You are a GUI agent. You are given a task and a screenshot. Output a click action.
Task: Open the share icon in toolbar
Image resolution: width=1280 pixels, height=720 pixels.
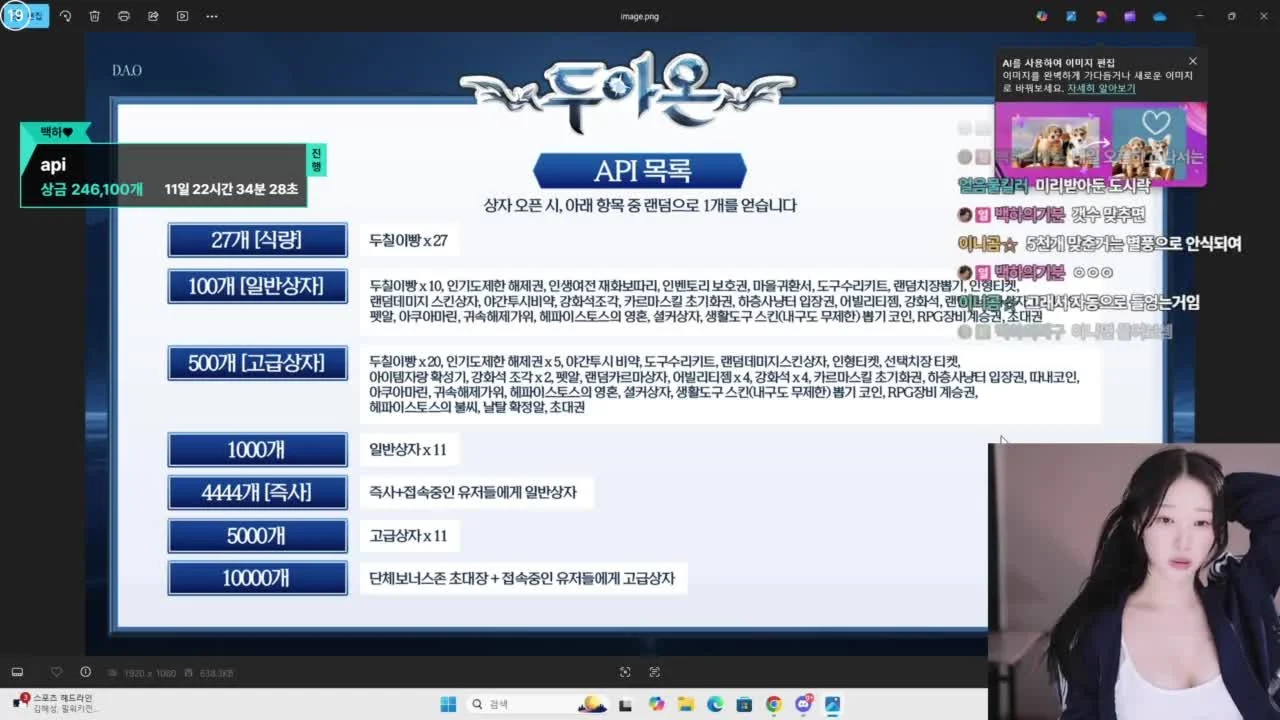(153, 16)
